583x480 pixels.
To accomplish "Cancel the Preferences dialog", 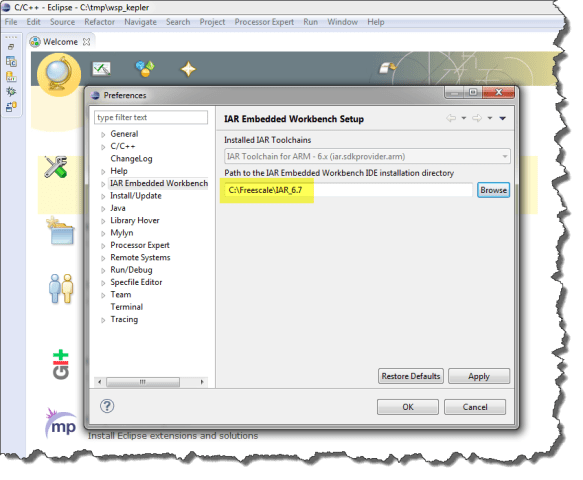I will (475, 407).
